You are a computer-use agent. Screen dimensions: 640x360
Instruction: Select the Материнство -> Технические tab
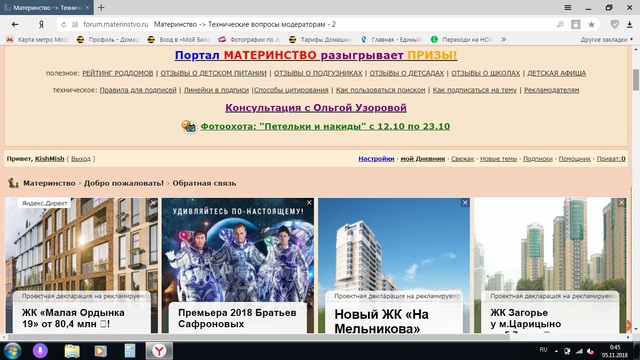tap(46, 7)
